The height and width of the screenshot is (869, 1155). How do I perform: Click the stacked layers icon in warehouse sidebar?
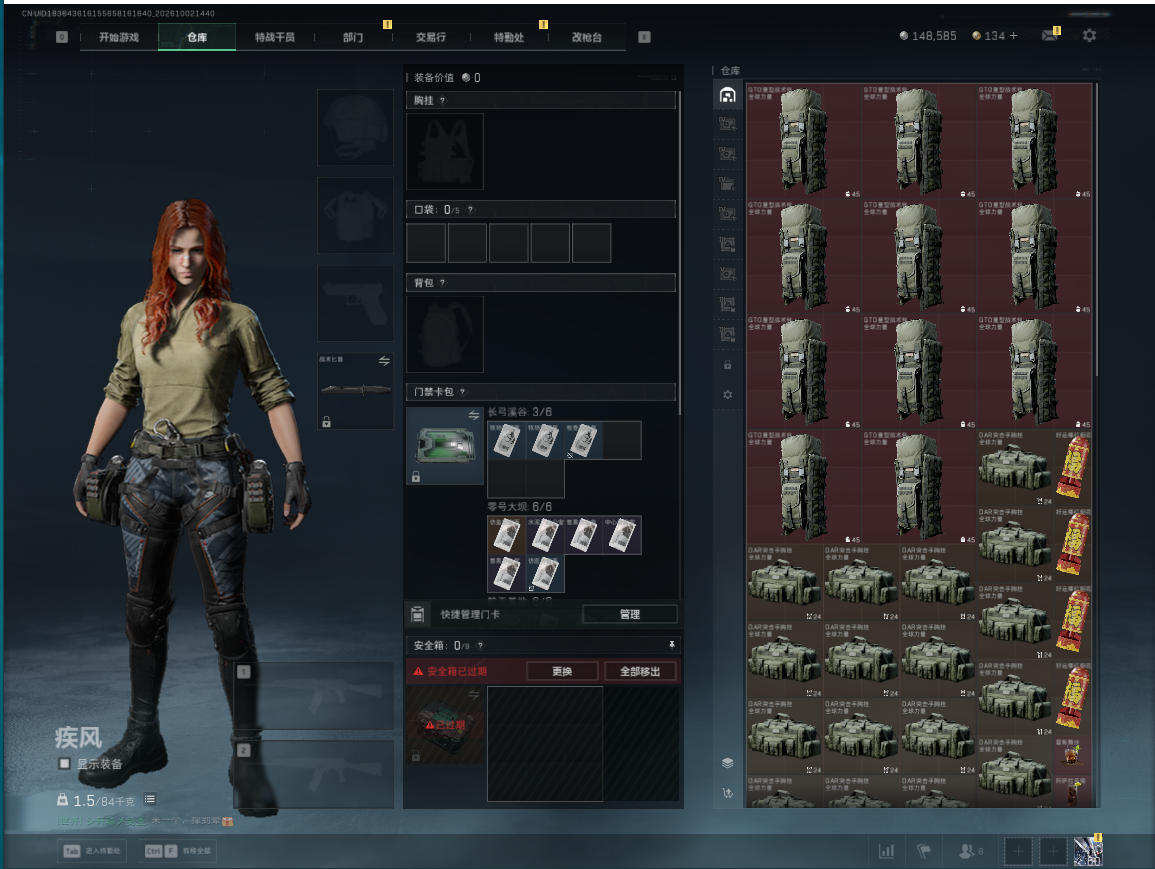coord(728,762)
